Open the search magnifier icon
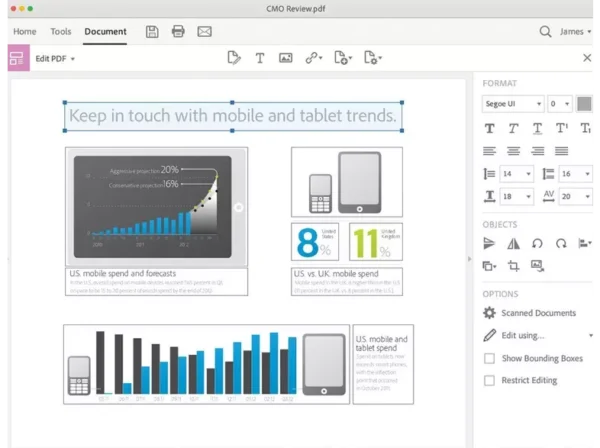 coord(546,31)
